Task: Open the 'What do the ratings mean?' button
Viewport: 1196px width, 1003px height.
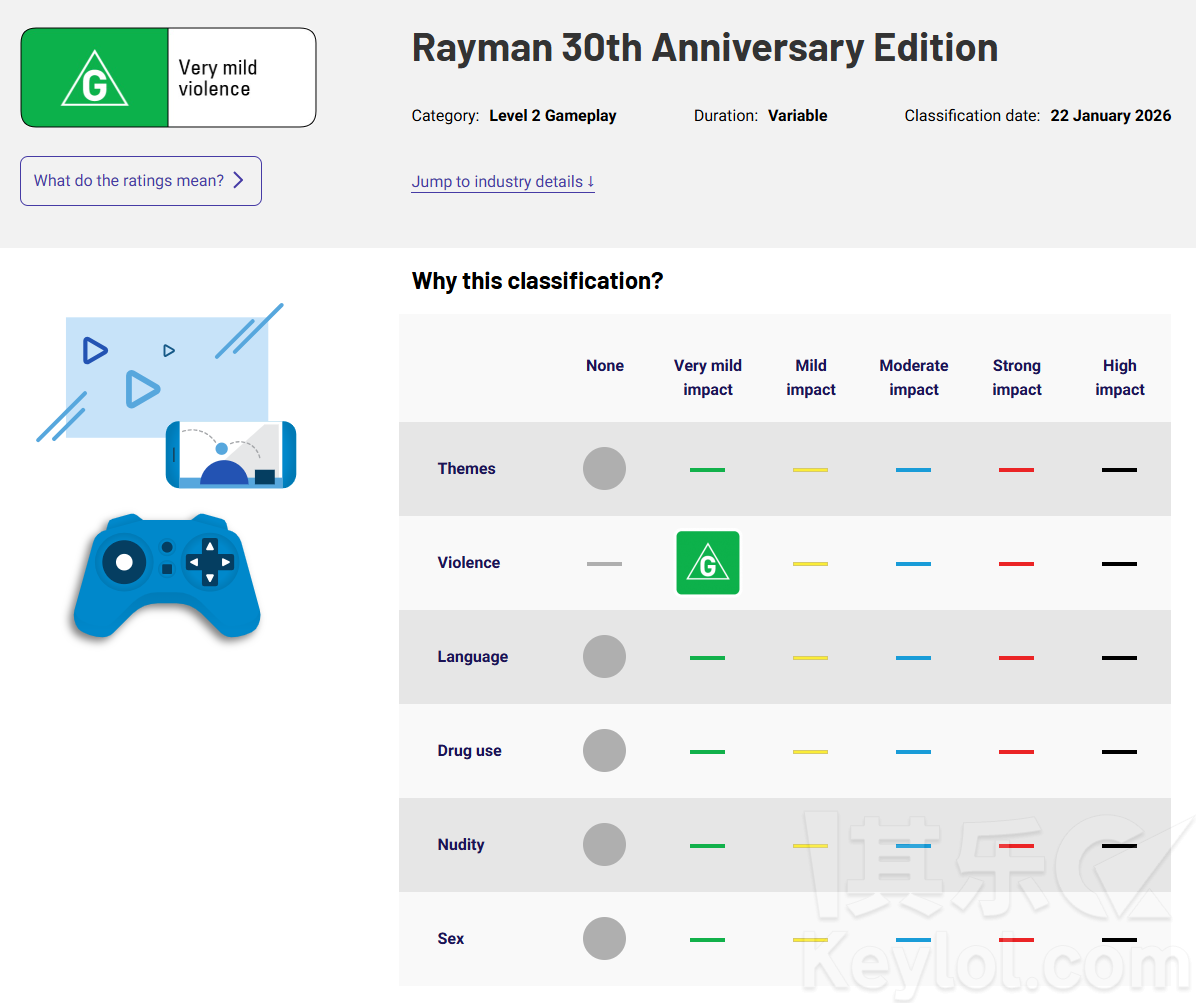Action: point(140,181)
